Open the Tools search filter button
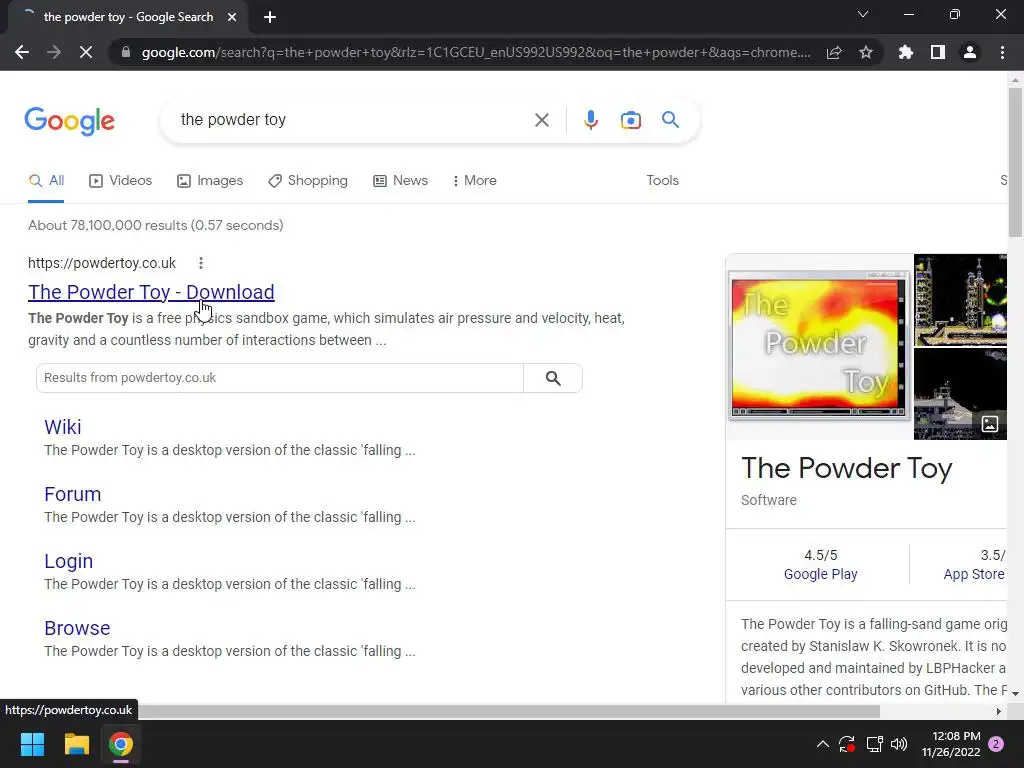 coord(662,181)
